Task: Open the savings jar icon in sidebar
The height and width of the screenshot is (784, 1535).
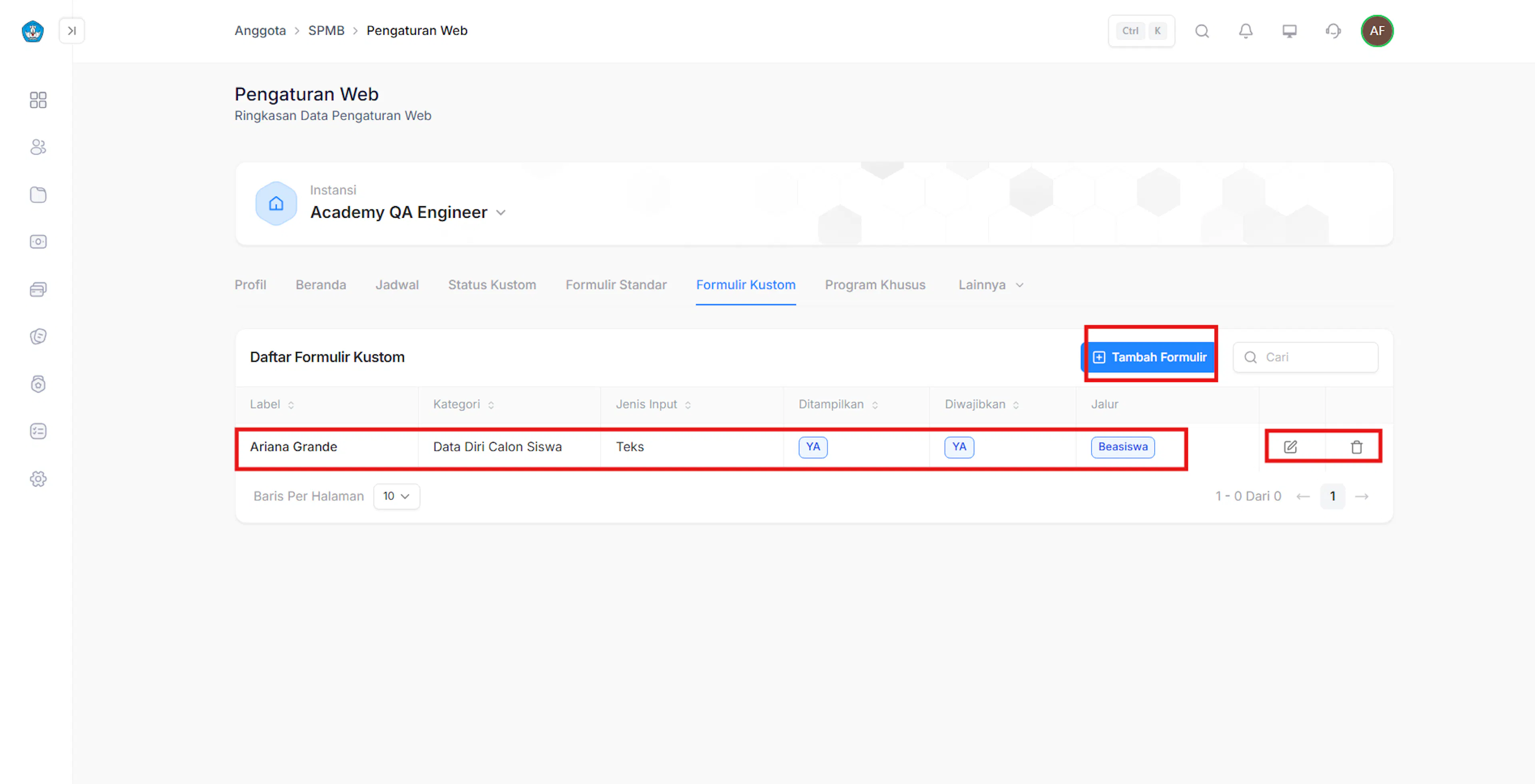Action: click(x=38, y=384)
